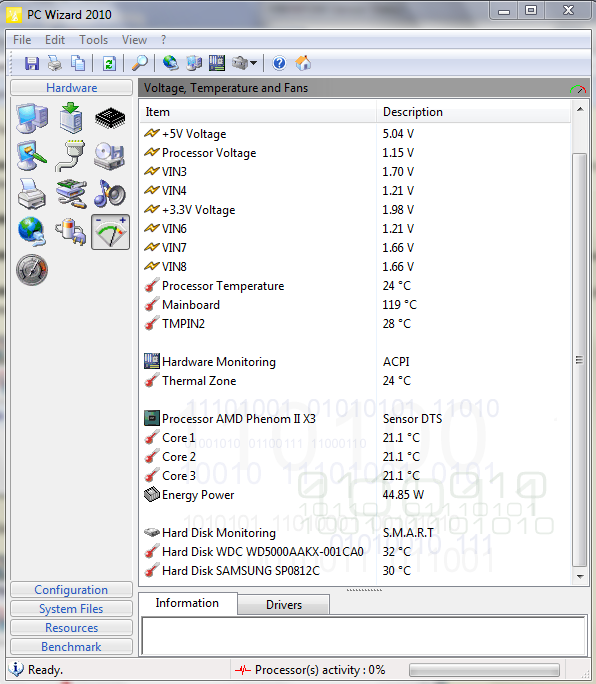Click the info icon in the status bar

point(16,669)
